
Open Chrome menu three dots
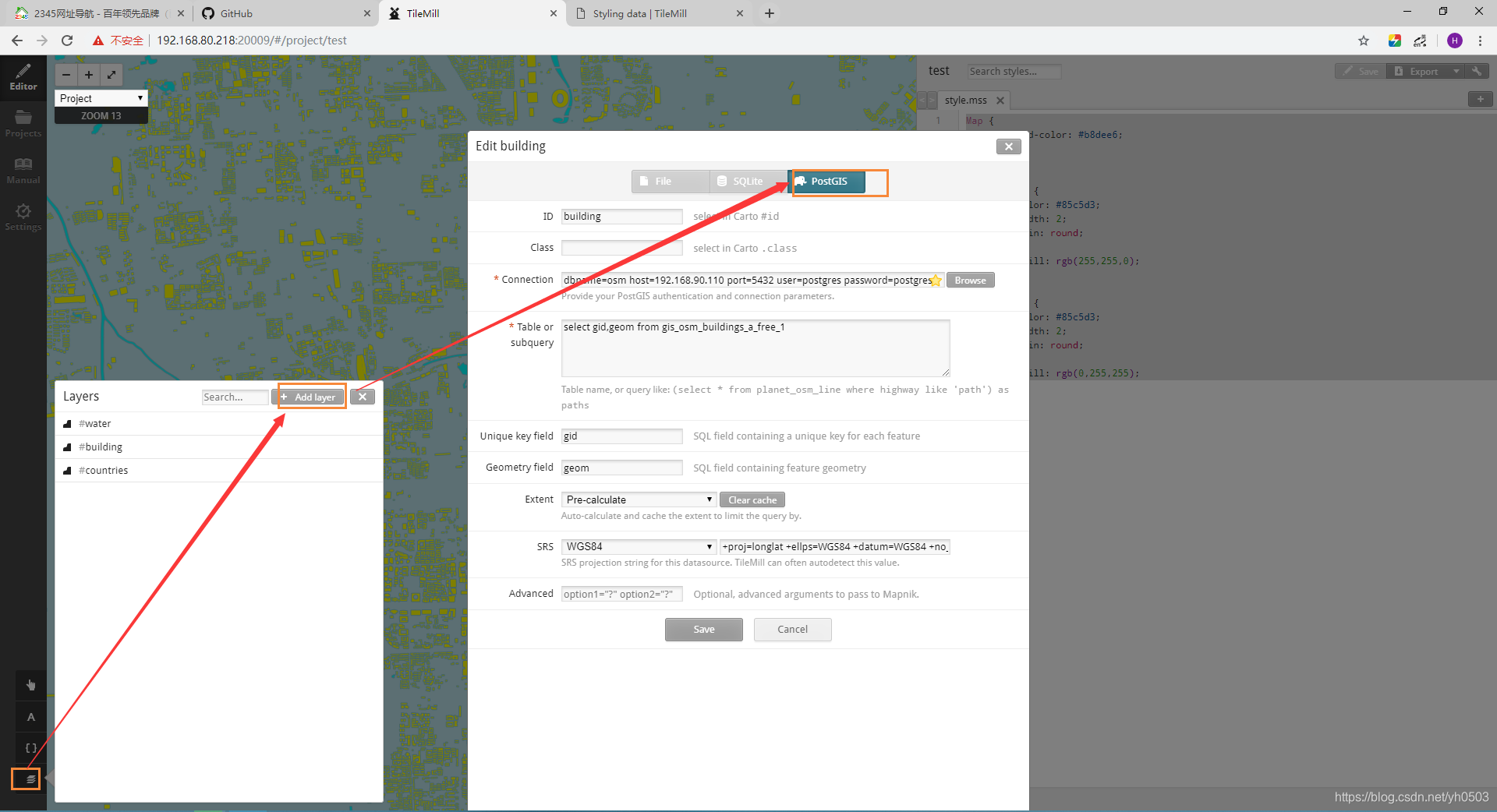pos(1480,41)
